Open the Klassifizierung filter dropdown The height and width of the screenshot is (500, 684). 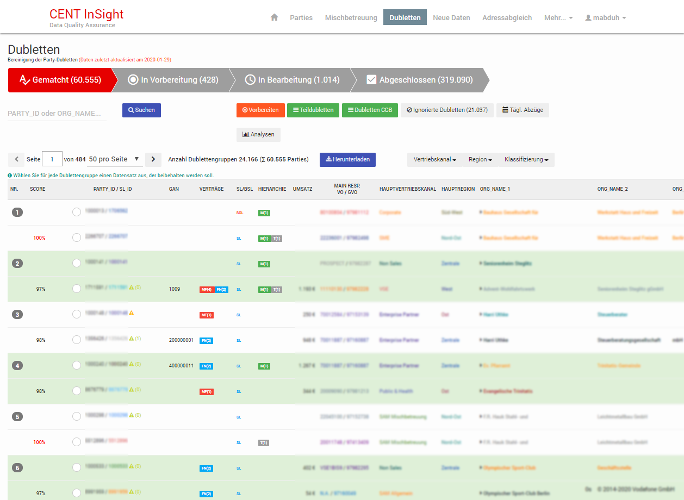pos(528,159)
